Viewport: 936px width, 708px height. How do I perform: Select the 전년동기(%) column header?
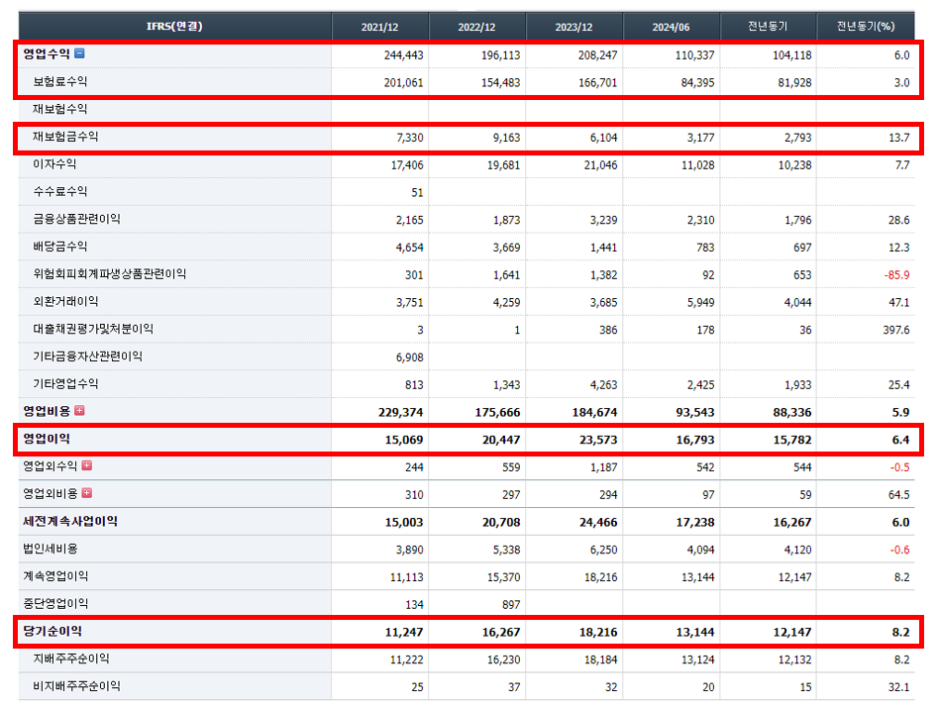coord(866,26)
